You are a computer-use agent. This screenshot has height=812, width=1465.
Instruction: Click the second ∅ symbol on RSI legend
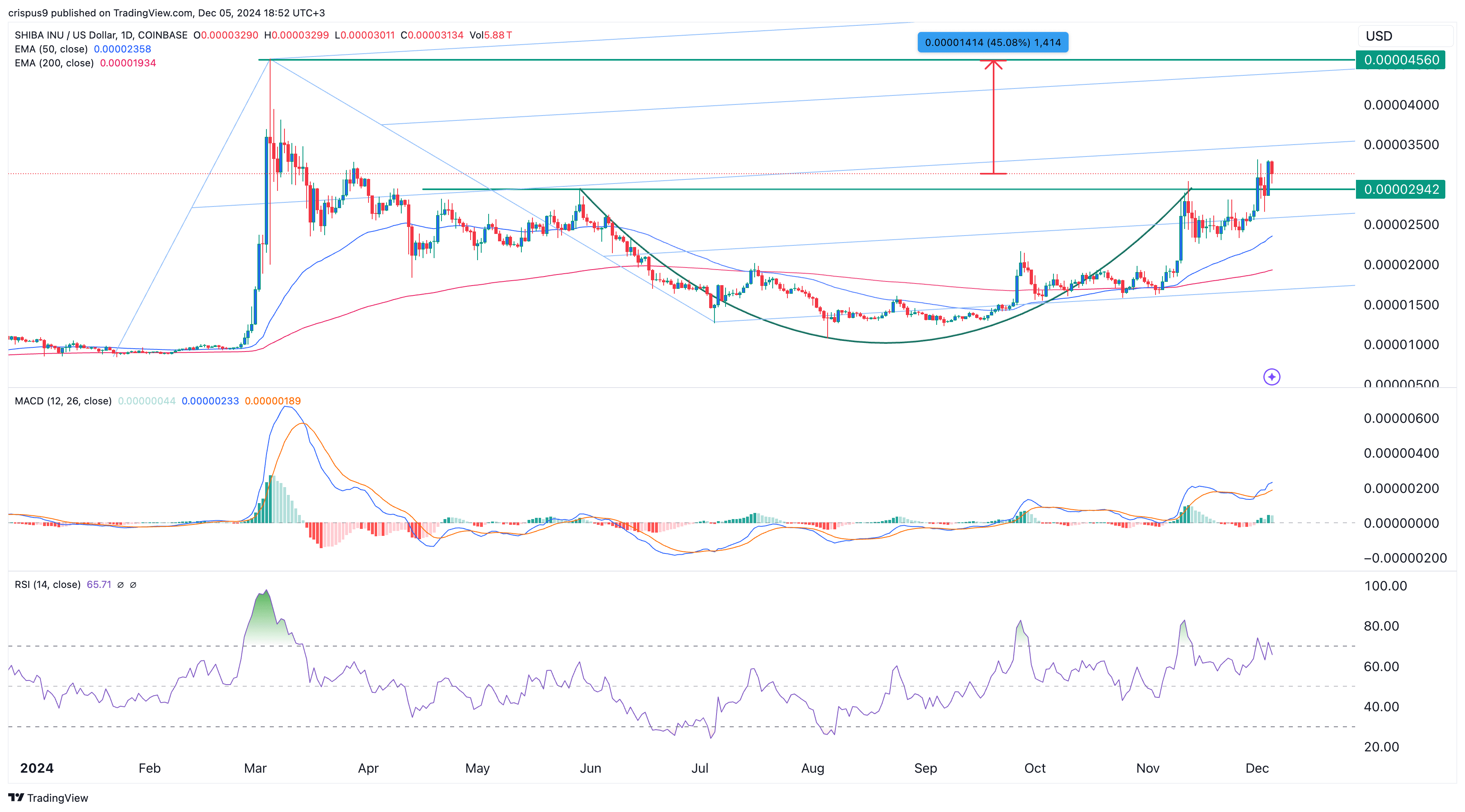click(x=133, y=585)
